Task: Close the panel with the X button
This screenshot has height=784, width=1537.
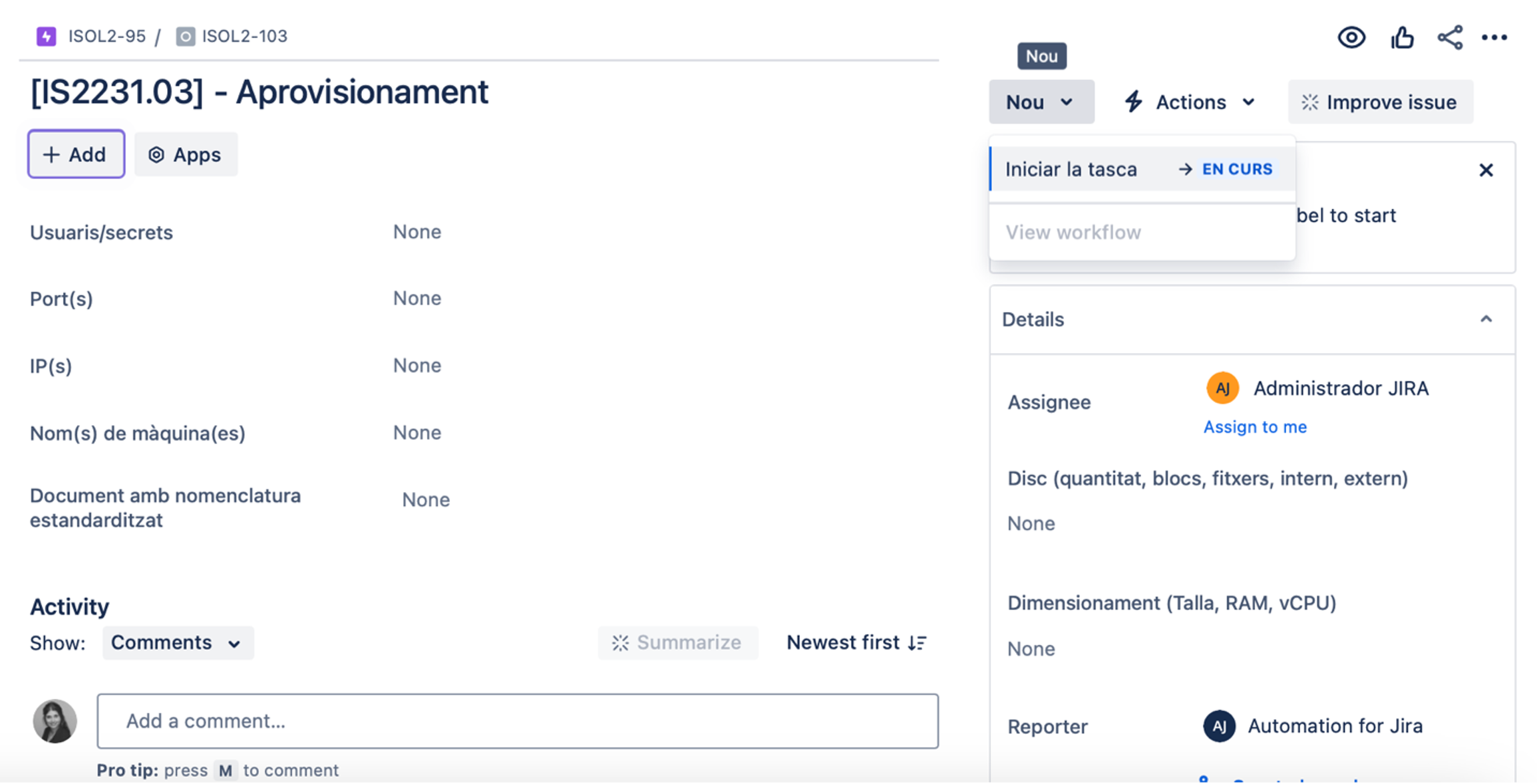Action: (x=1486, y=170)
